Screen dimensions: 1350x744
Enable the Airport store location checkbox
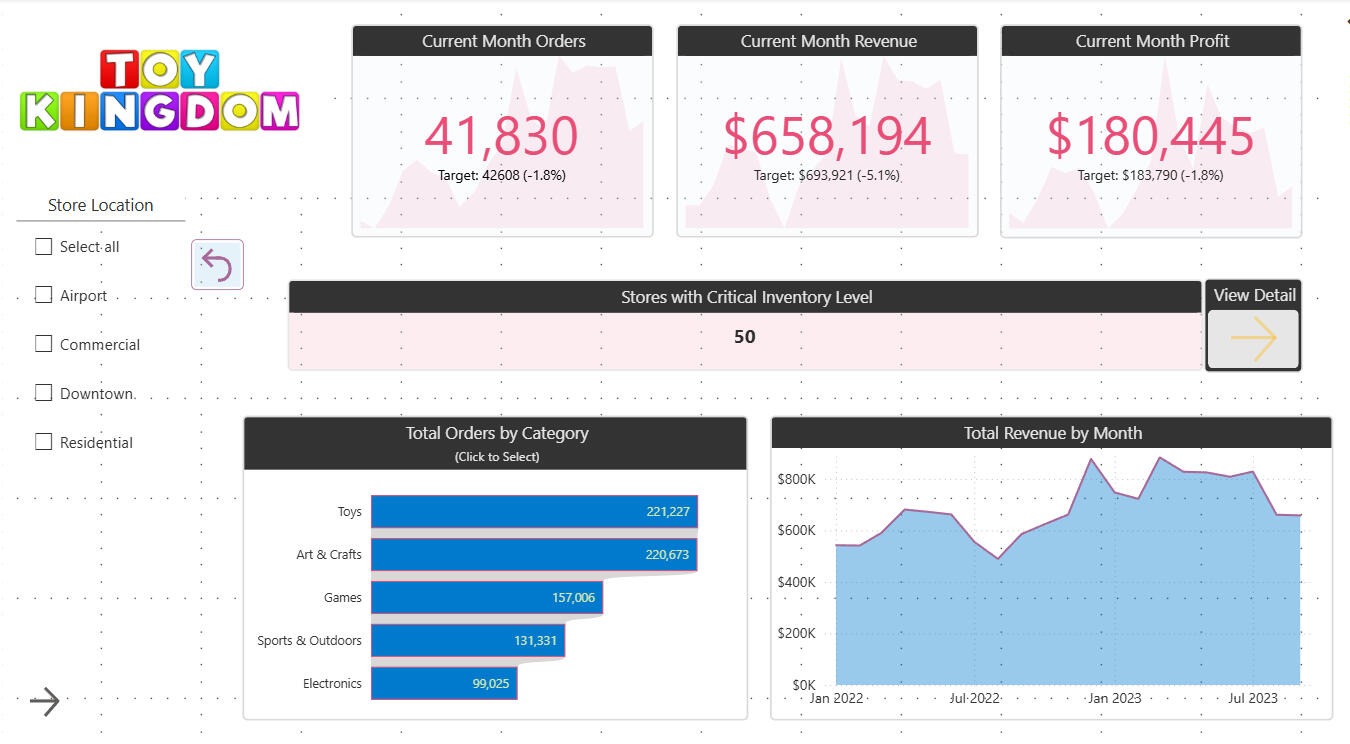[x=44, y=295]
